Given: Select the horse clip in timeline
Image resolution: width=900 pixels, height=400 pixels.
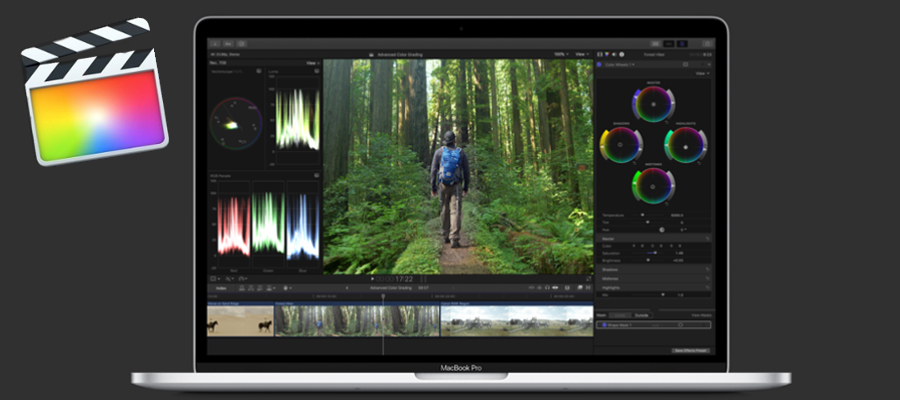Looking at the screenshot, I should (x=240, y=320).
